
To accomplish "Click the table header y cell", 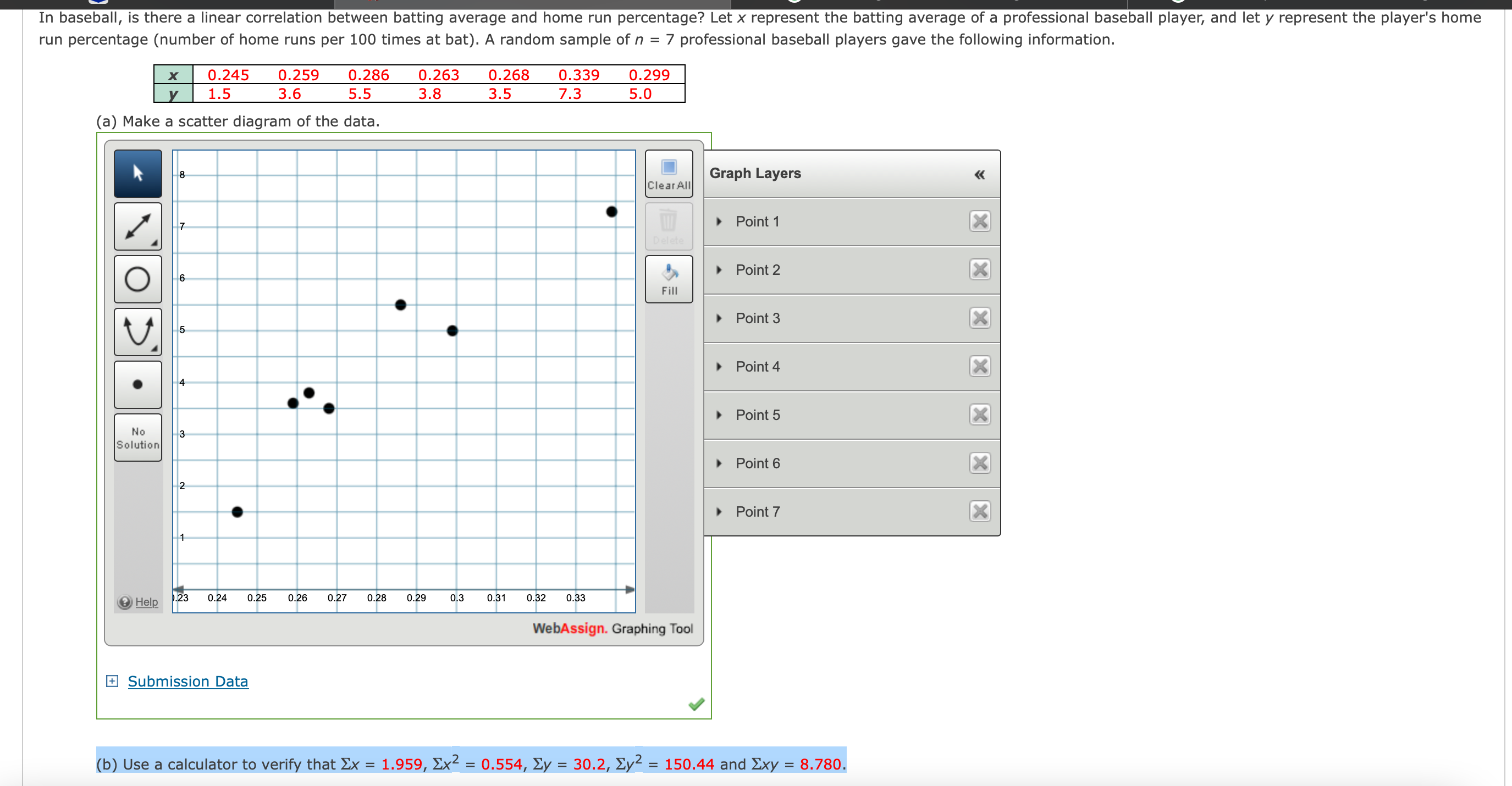I will point(173,94).
